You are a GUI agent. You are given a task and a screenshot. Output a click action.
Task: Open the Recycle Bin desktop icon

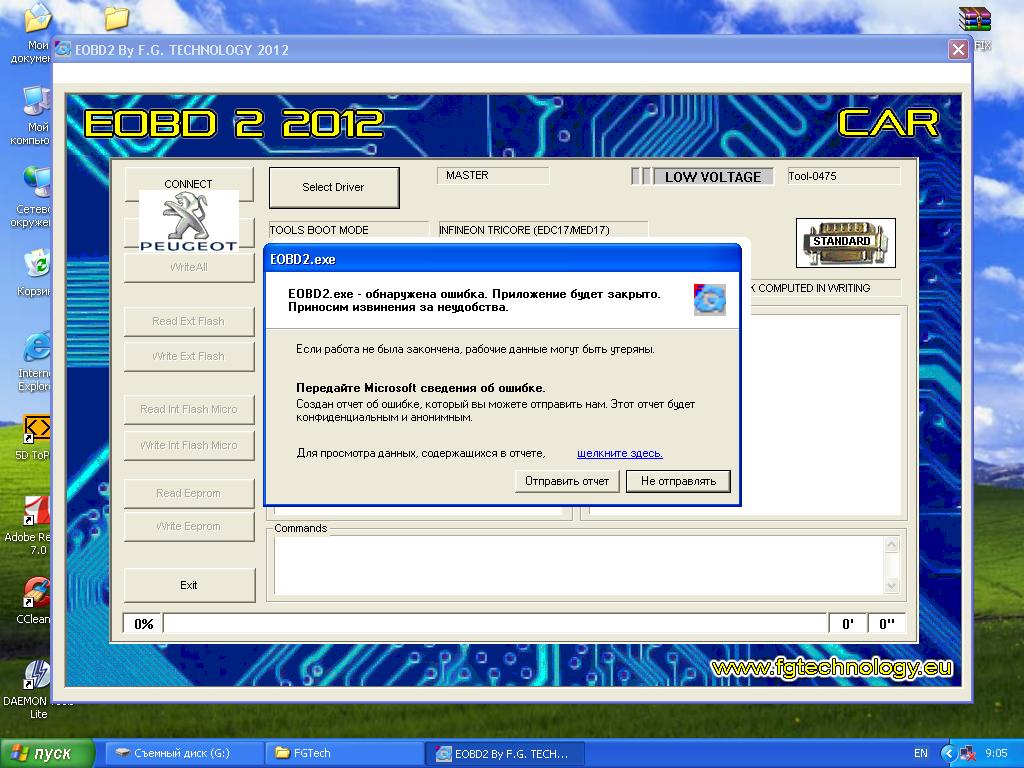[x=33, y=272]
